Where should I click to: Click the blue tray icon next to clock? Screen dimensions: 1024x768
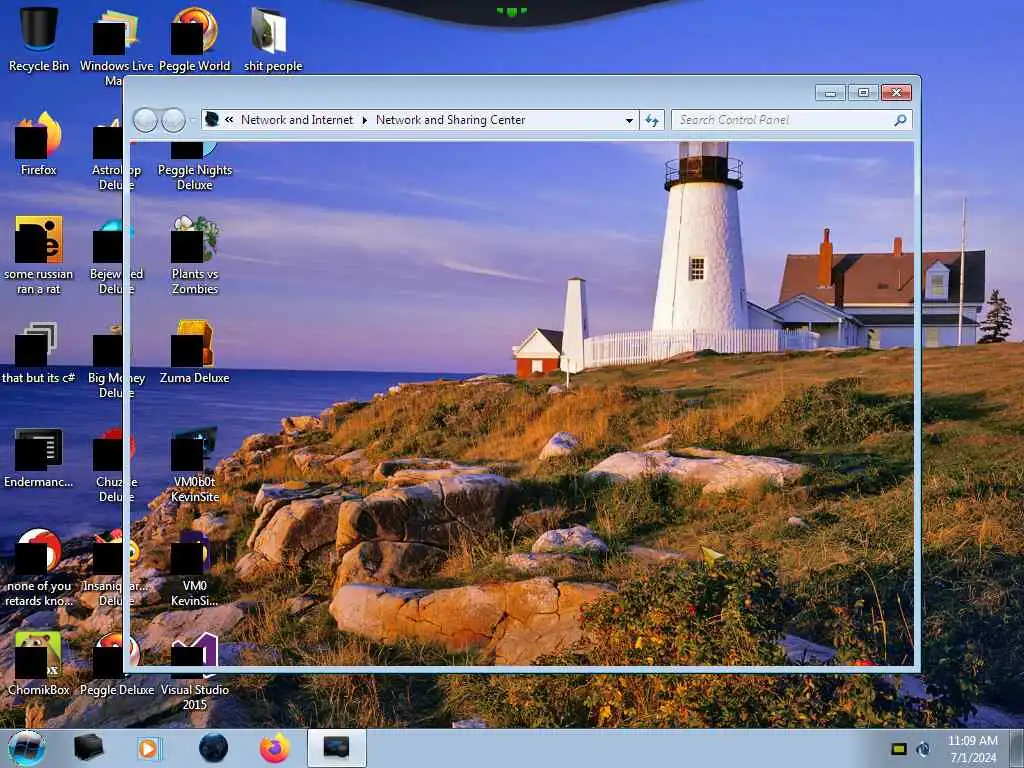click(x=923, y=749)
